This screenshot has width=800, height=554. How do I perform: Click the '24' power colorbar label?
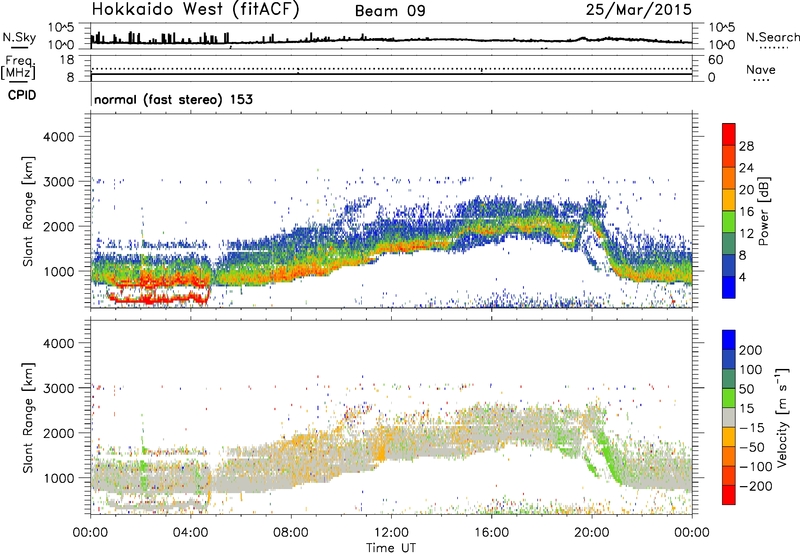[x=746, y=168]
